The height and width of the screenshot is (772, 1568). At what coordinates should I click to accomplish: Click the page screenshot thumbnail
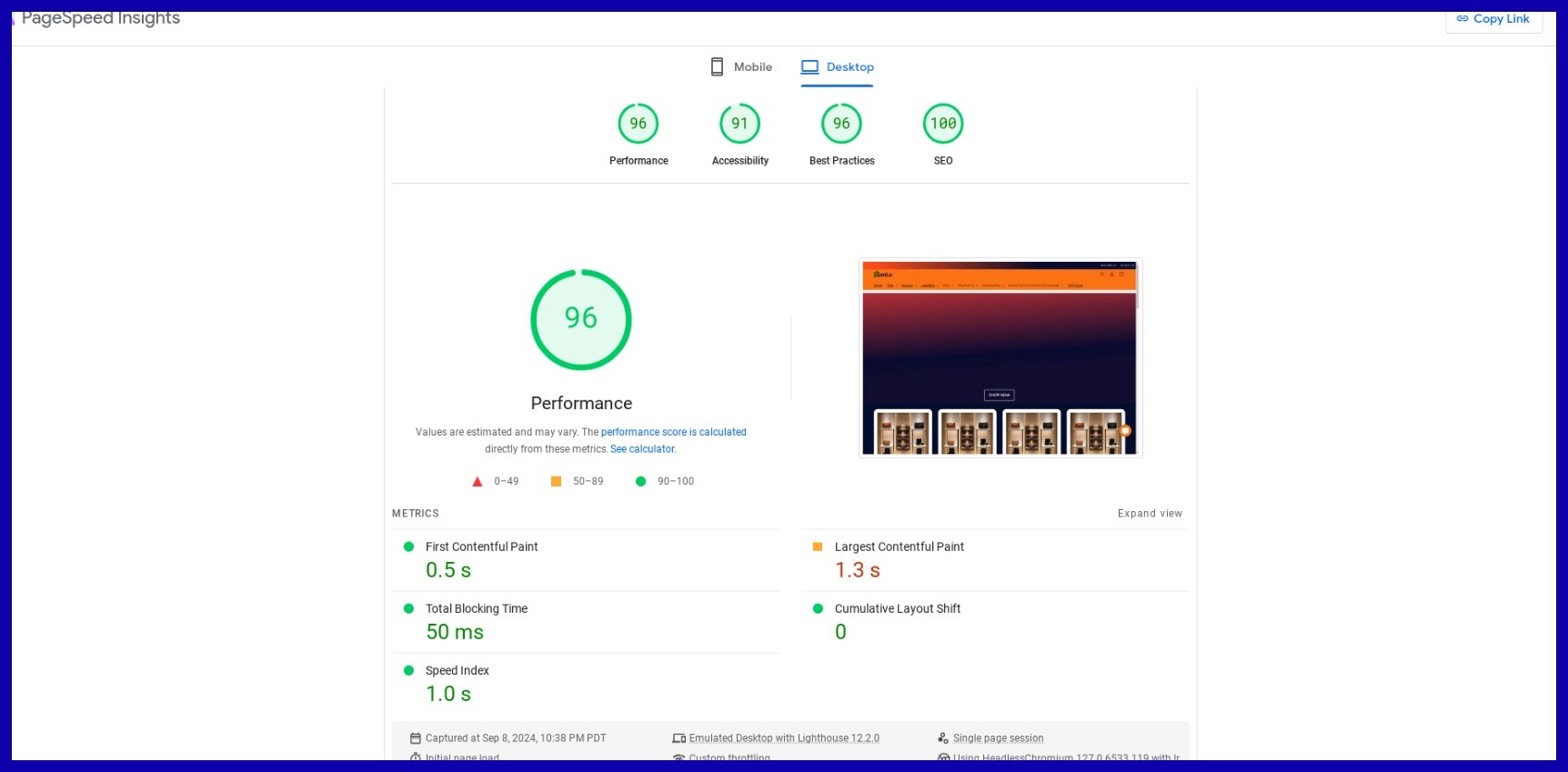point(1000,357)
